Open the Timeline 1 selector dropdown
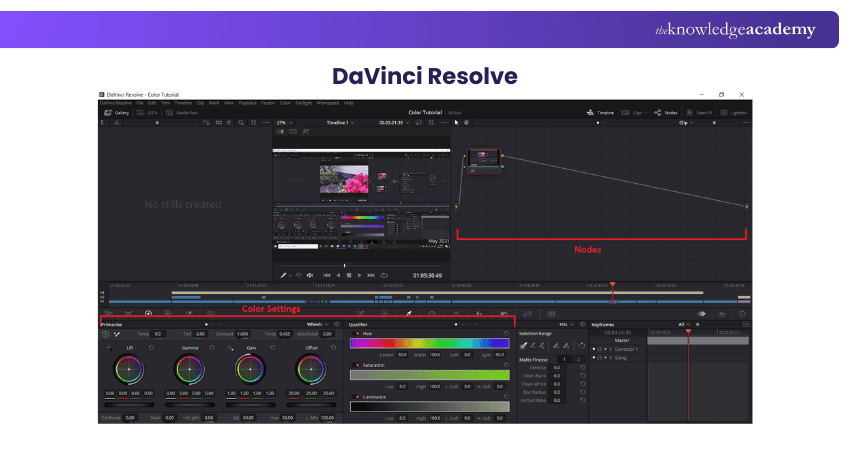850x450 pixels. point(340,123)
